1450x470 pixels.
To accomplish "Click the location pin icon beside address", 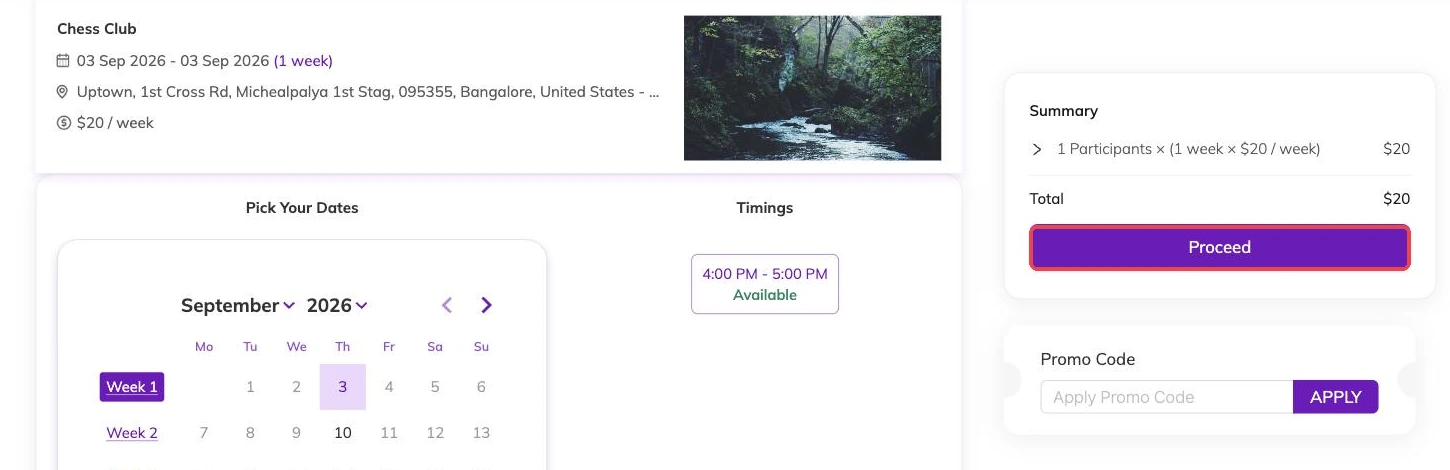I will pyautogui.click(x=63, y=92).
